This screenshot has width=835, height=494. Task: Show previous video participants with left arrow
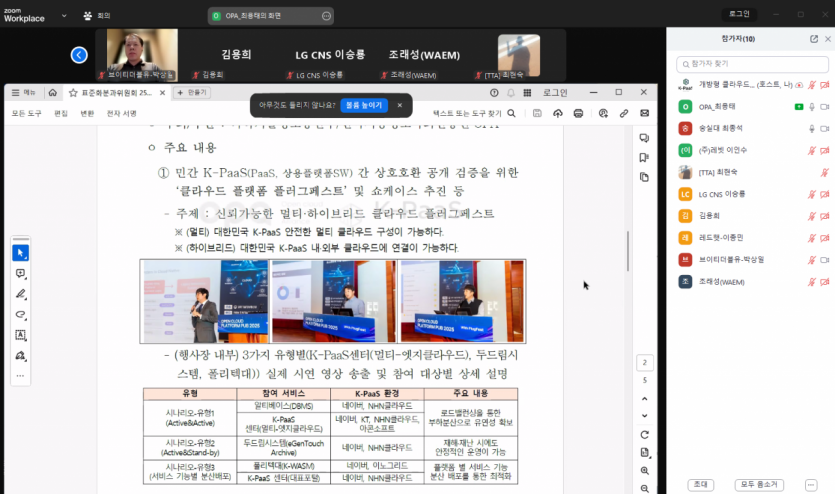tap(79, 55)
